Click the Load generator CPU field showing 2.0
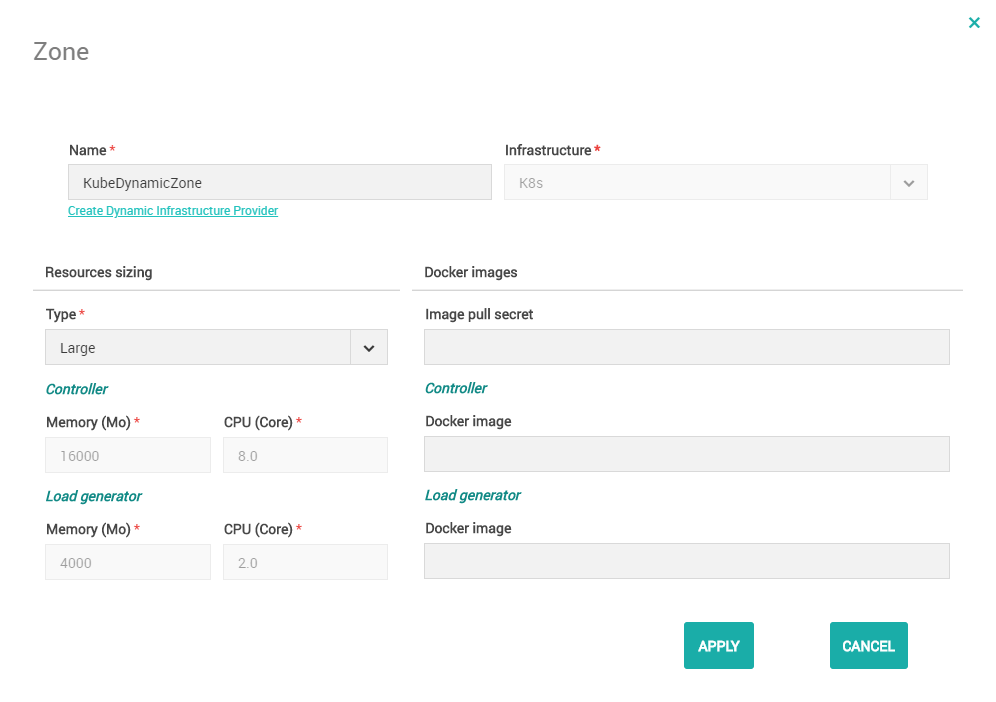Screen dimensions: 996x702 305,562
